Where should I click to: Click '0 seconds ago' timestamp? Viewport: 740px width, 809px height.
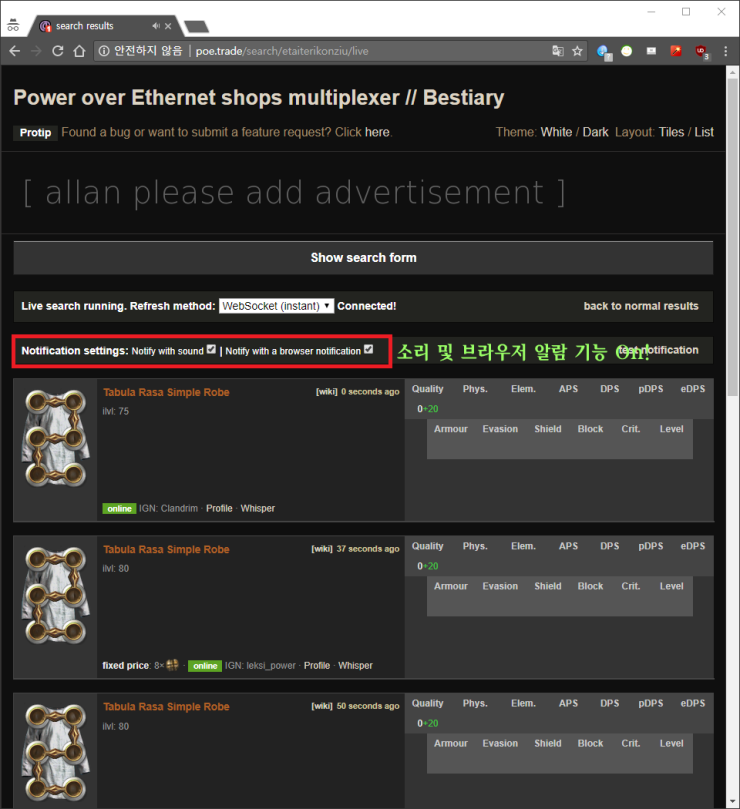tap(370, 392)
